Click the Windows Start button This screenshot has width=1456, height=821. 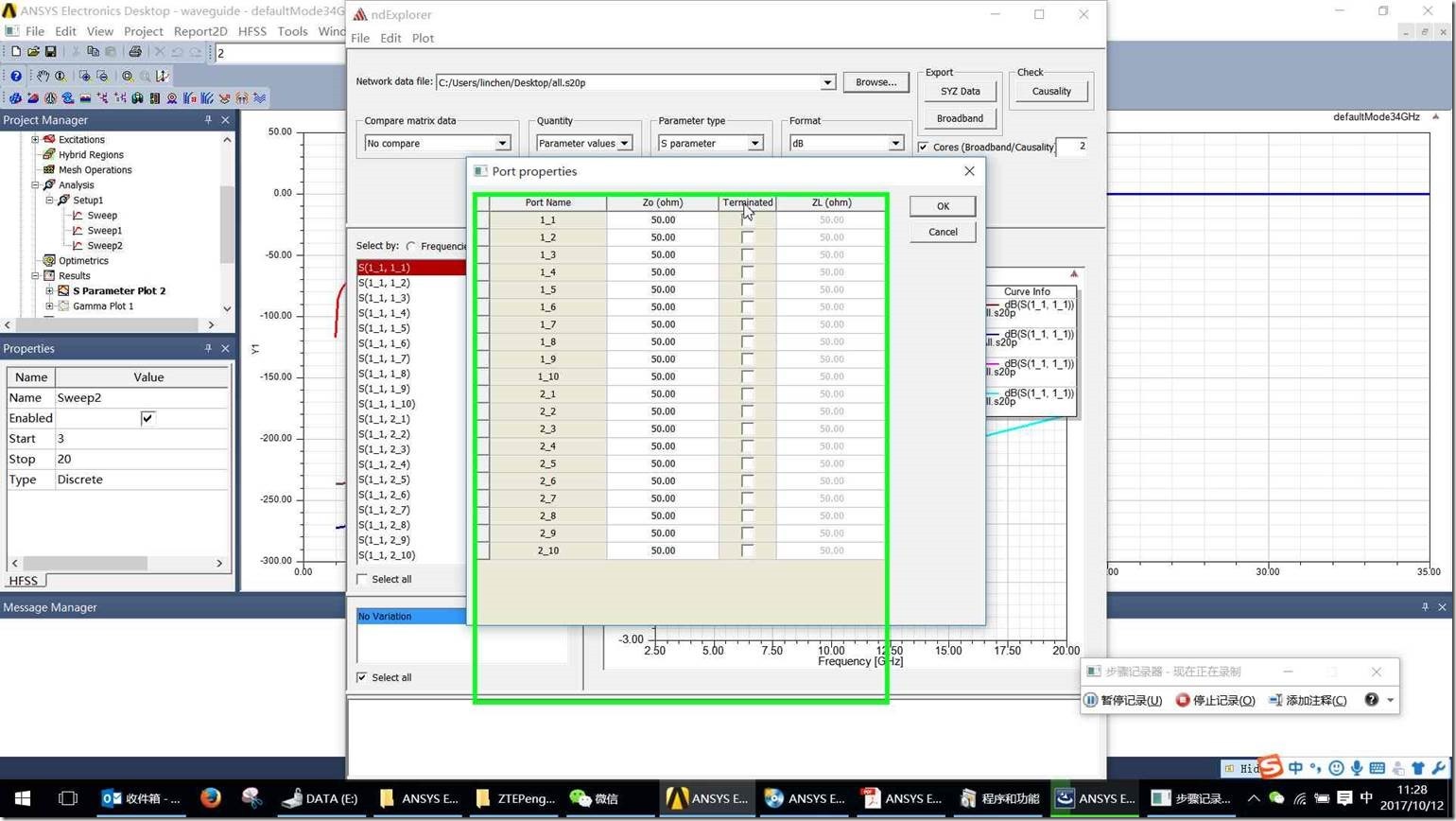[23, 798]
